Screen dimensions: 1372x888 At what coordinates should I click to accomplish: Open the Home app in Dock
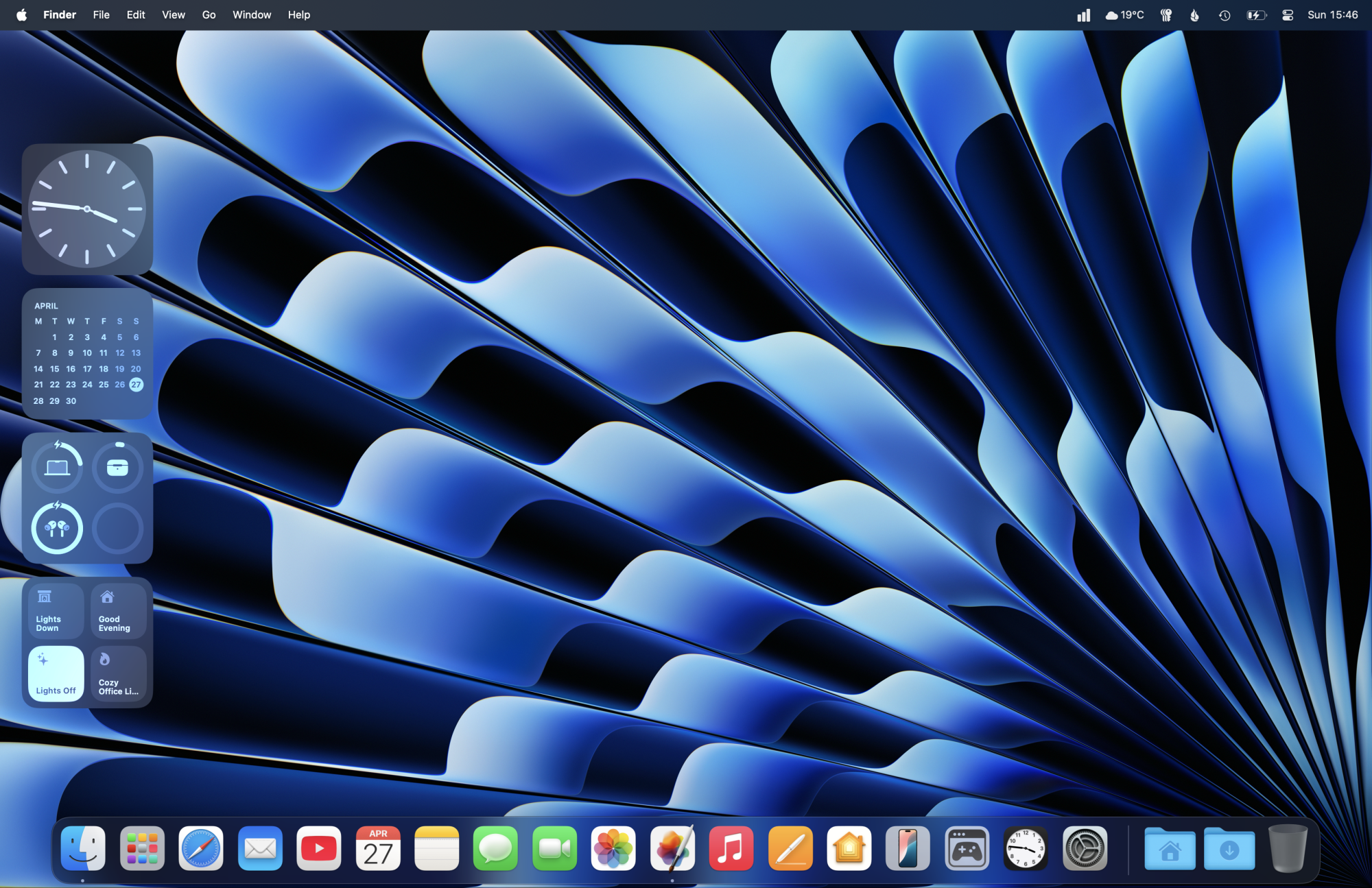click(849, 849)
